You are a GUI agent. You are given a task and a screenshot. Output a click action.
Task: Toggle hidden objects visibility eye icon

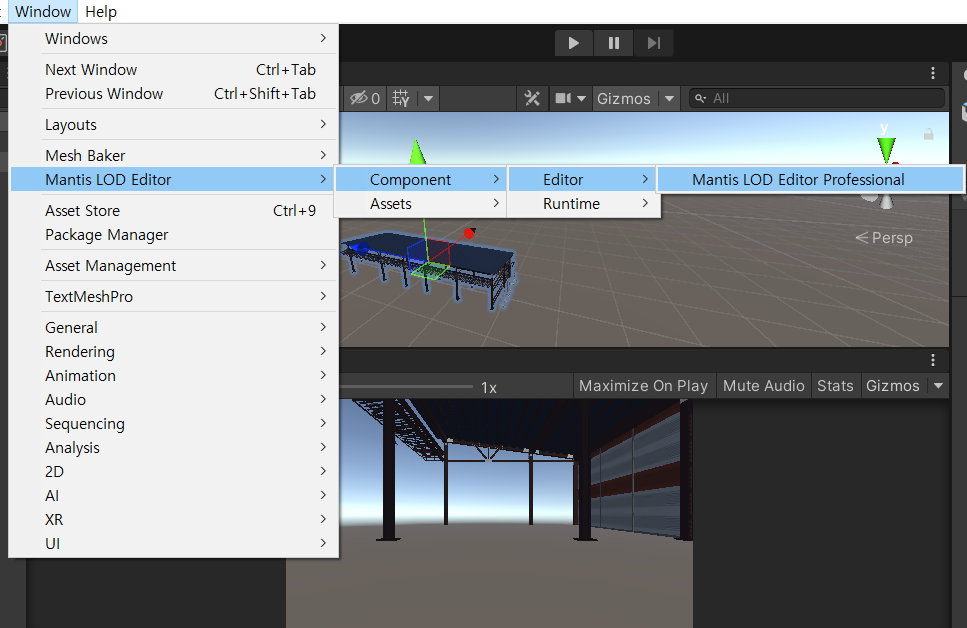coord(364,98)
